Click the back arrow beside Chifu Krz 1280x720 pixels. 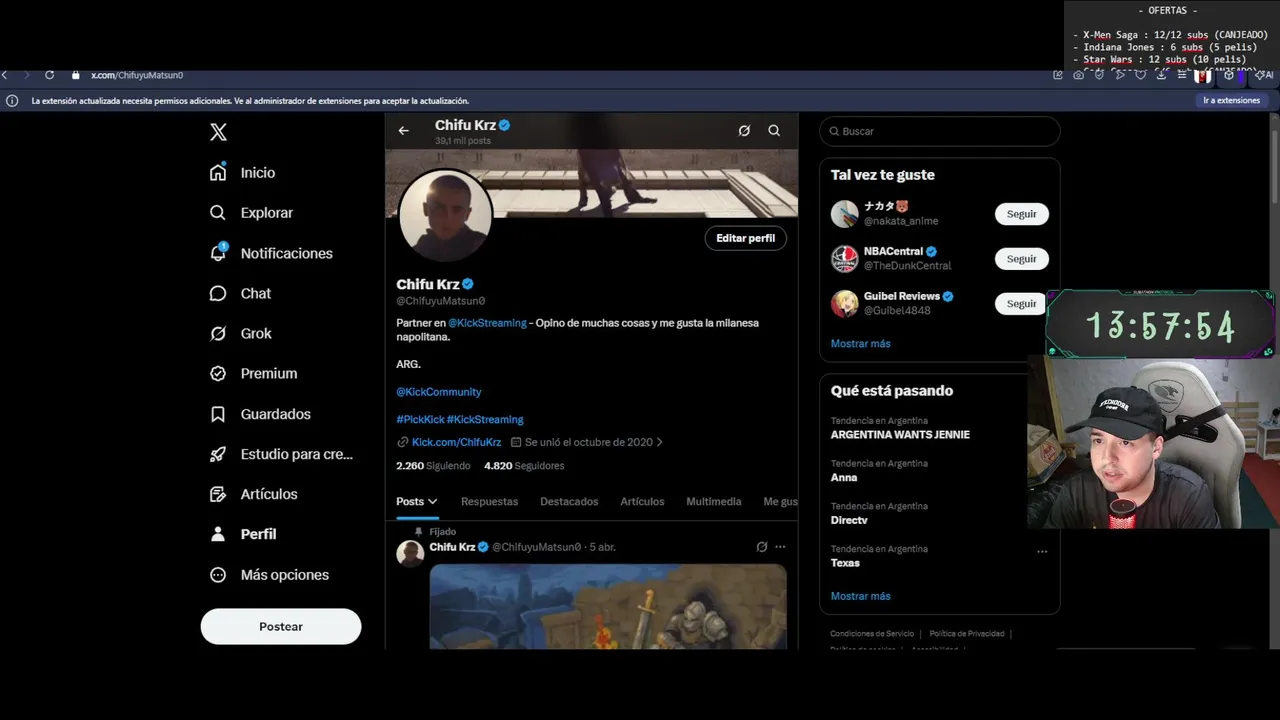pyautogui.click(x=403, y=130)
